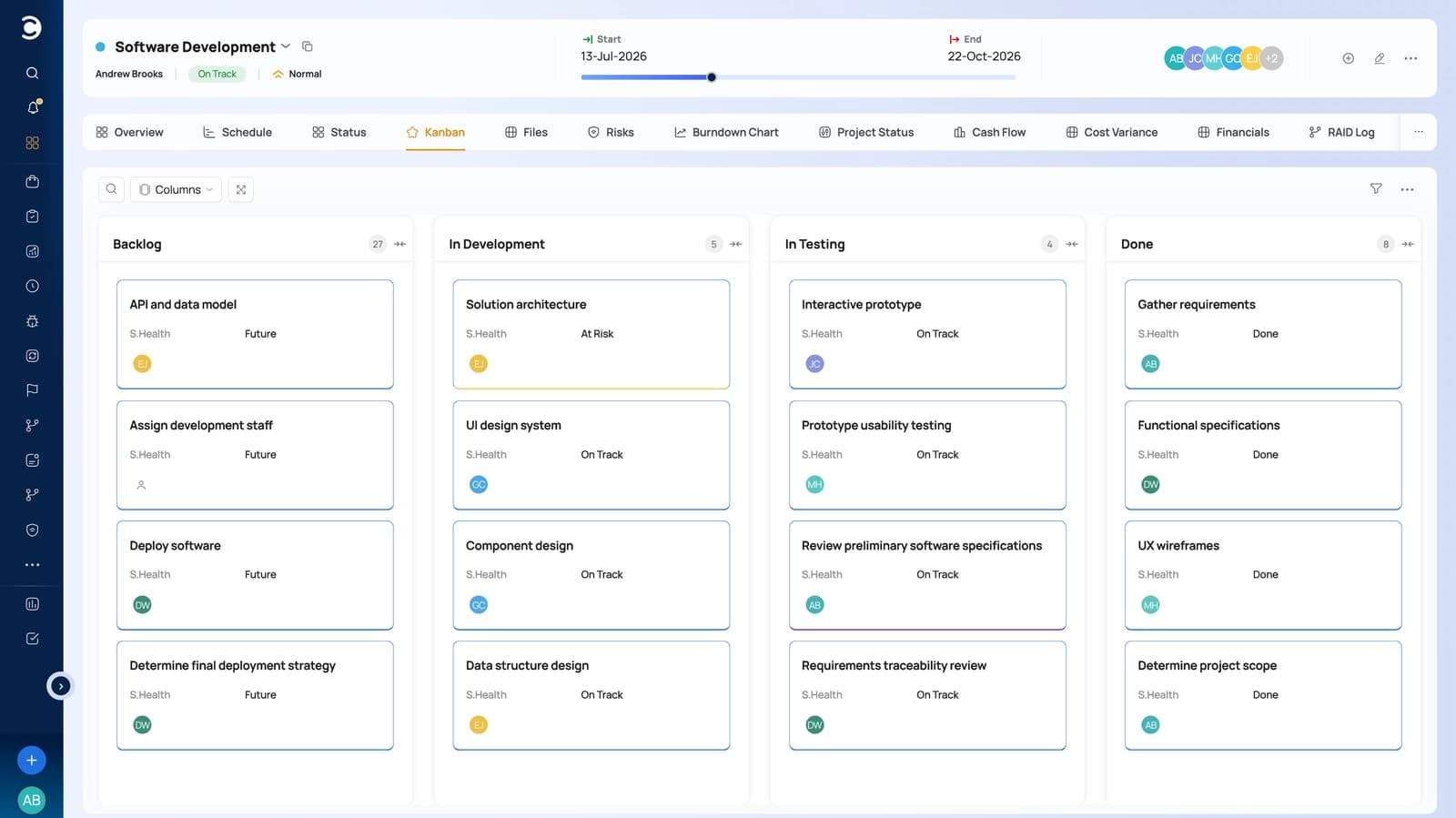
Task: Open the Kanban filter icon
Action: coord(1376,188)
